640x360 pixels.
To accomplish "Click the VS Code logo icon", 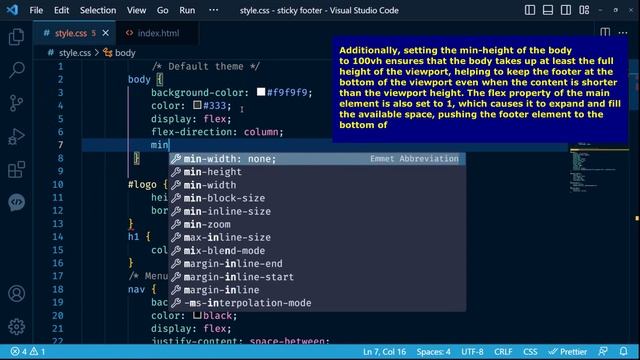I will pos(12,10).
